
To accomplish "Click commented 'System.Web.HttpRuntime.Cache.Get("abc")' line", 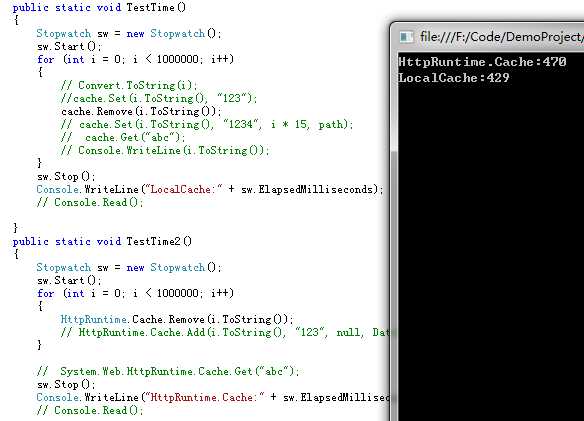I will 168,371.
